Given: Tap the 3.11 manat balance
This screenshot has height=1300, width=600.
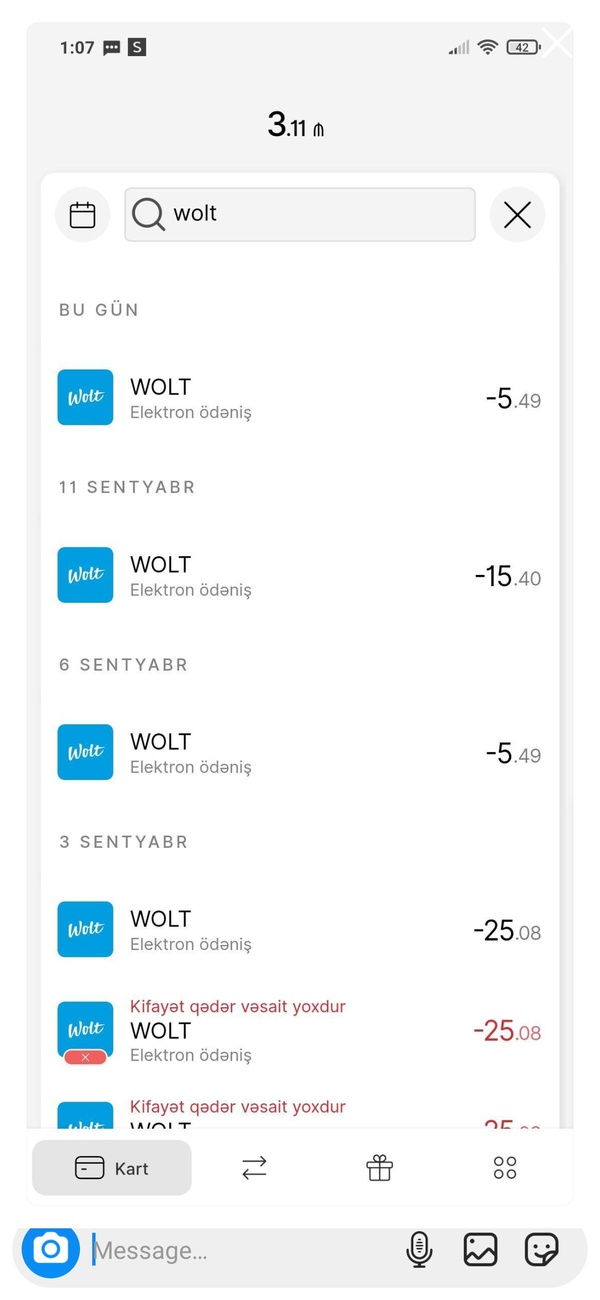Looking at the screenshot, I should 296,125.
